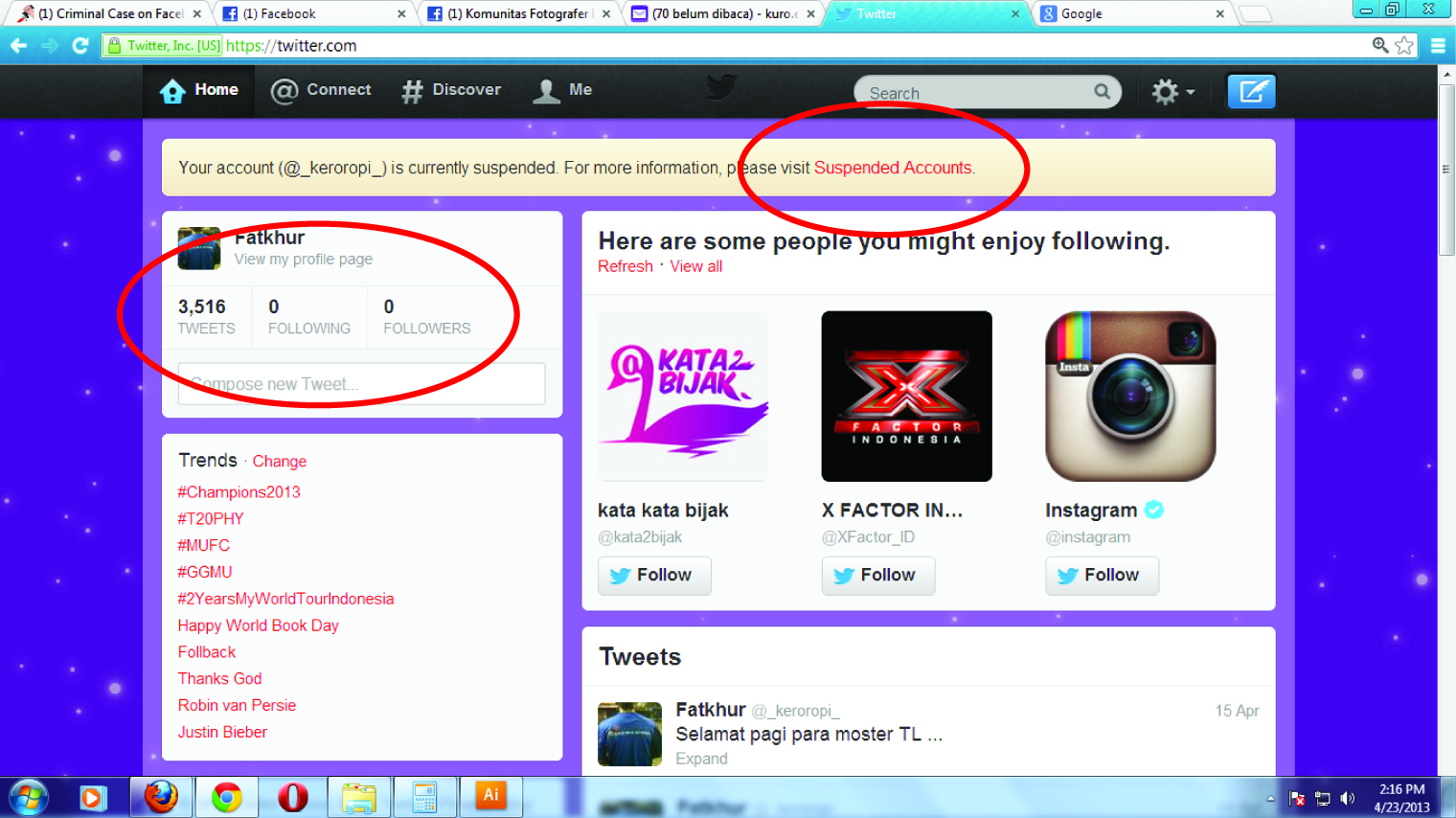Click the Compose new Tweet box

[x=361, y=384]
